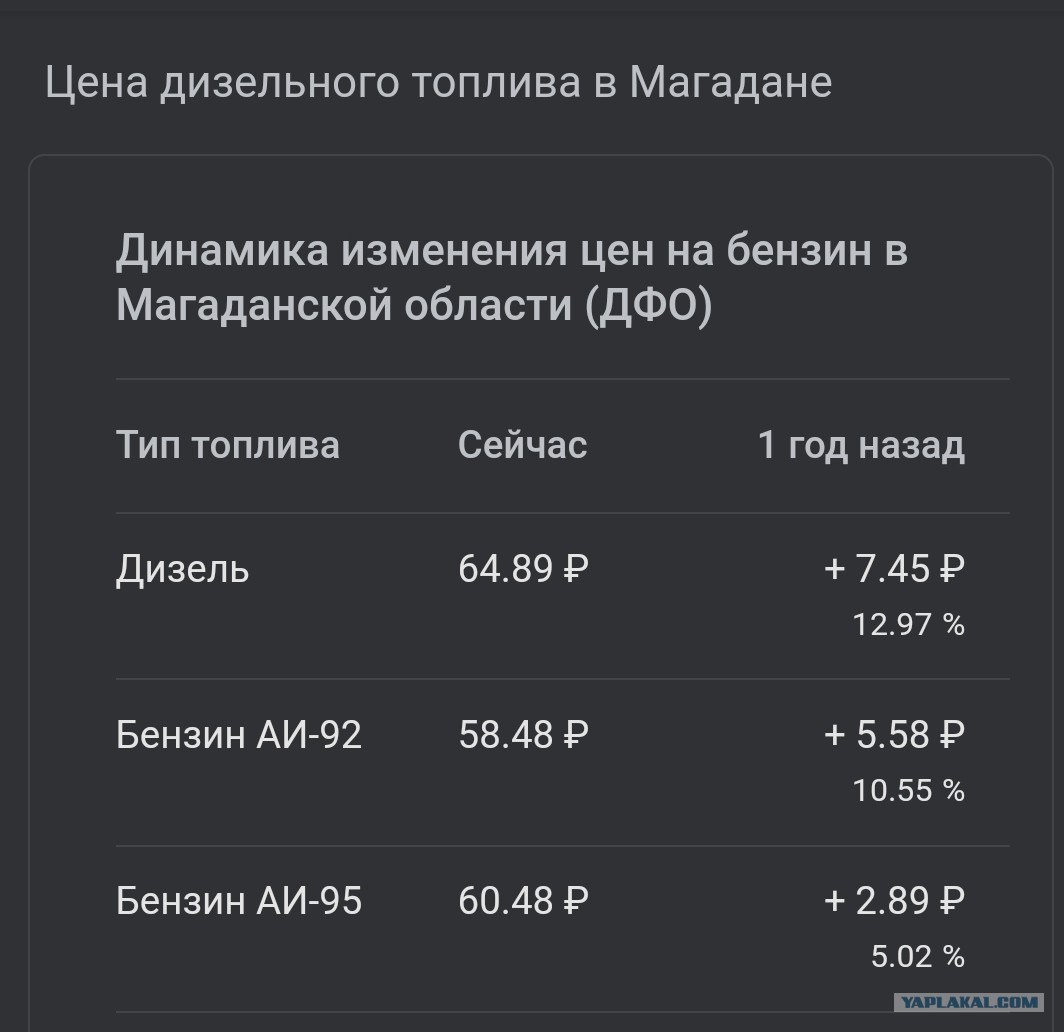Select the Дизель row label
The height and width of the screenshot is (1032, 1064).
point(183,569)
